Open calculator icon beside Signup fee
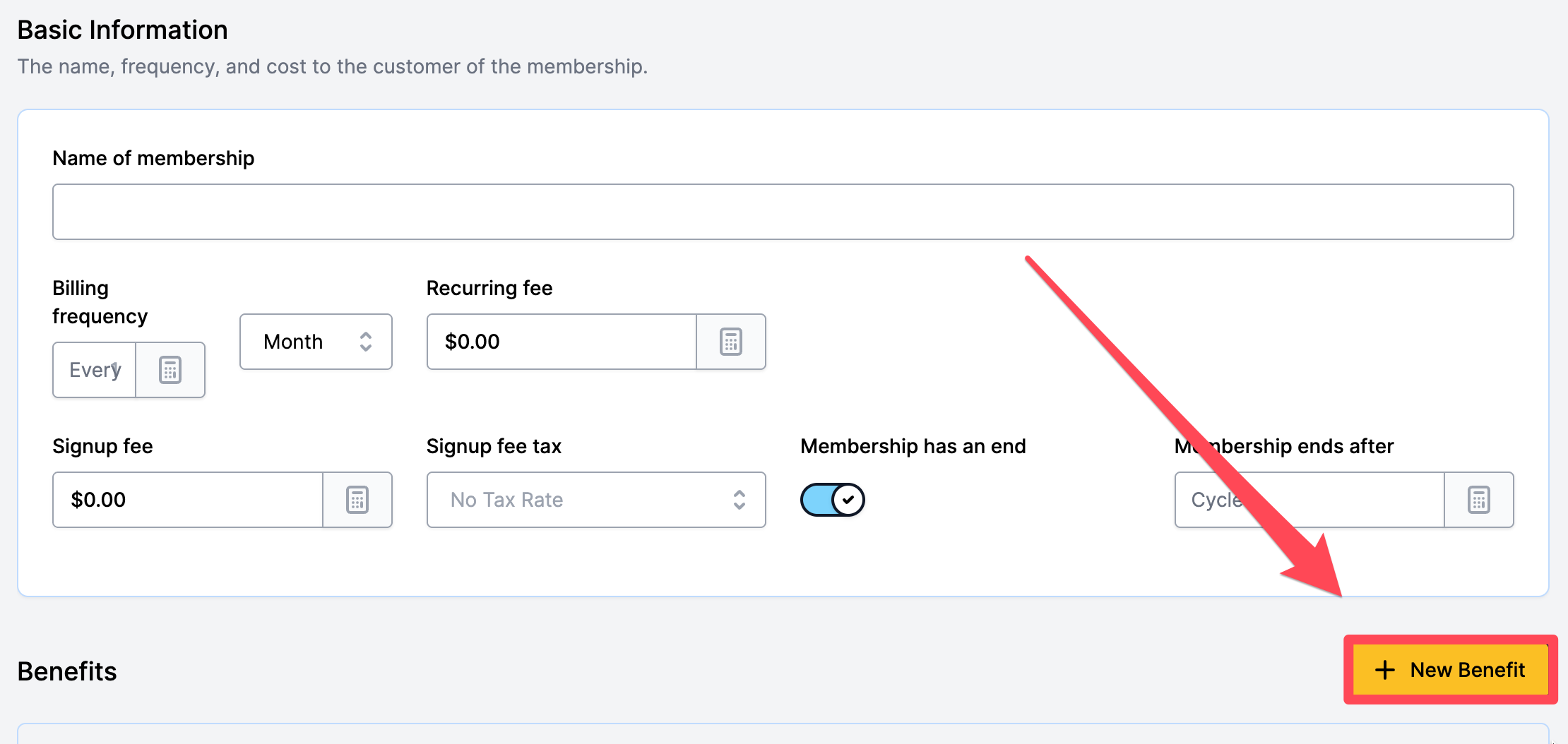Screen dimensions: 1568x744 pyautogui.click(x=357, y=500)
